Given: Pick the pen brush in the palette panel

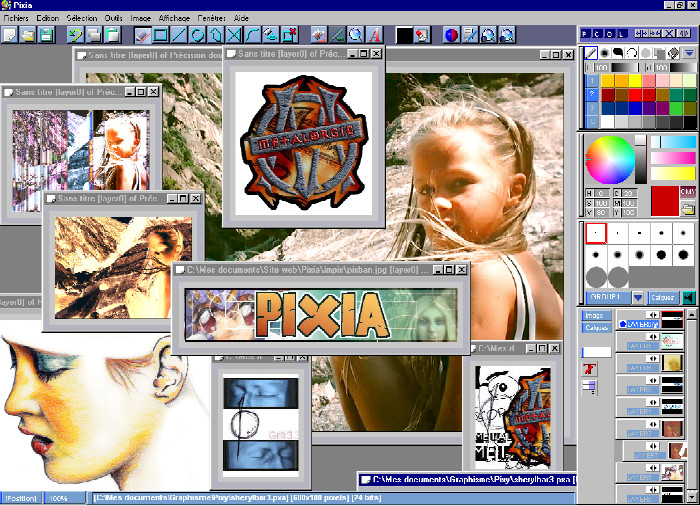Looking at the screenshot, I should 591,52.
